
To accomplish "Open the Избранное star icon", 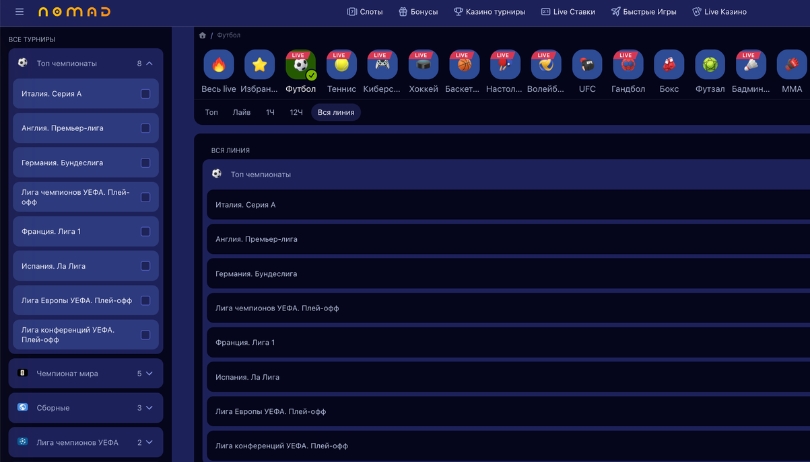I will (259, 65).
